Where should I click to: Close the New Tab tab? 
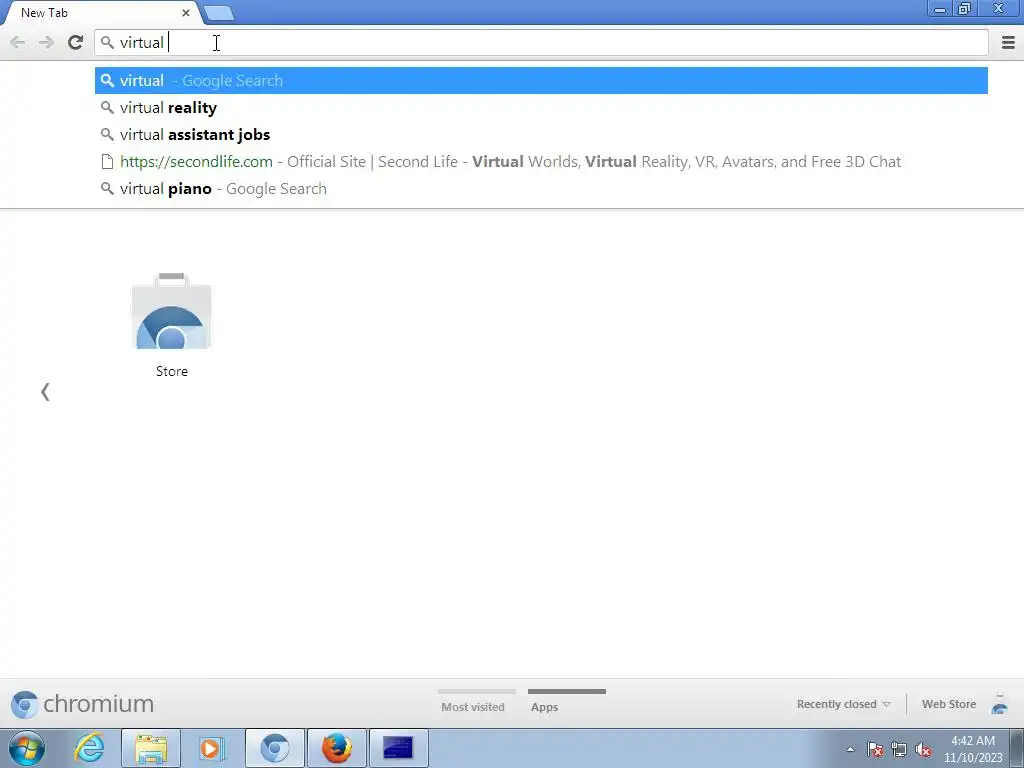[185, 13]
